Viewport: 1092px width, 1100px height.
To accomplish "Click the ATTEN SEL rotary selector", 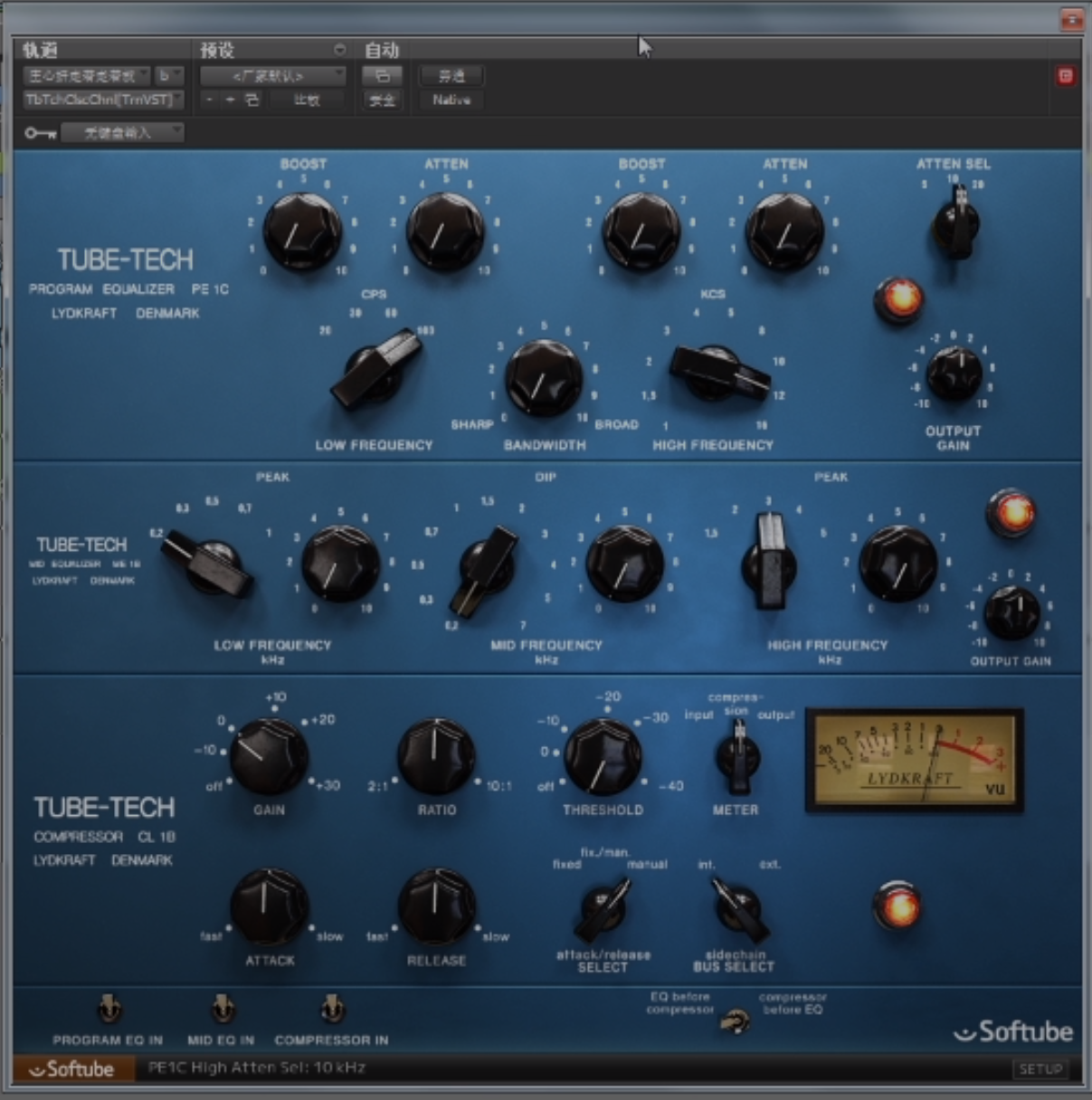I will tap(954, 220).
